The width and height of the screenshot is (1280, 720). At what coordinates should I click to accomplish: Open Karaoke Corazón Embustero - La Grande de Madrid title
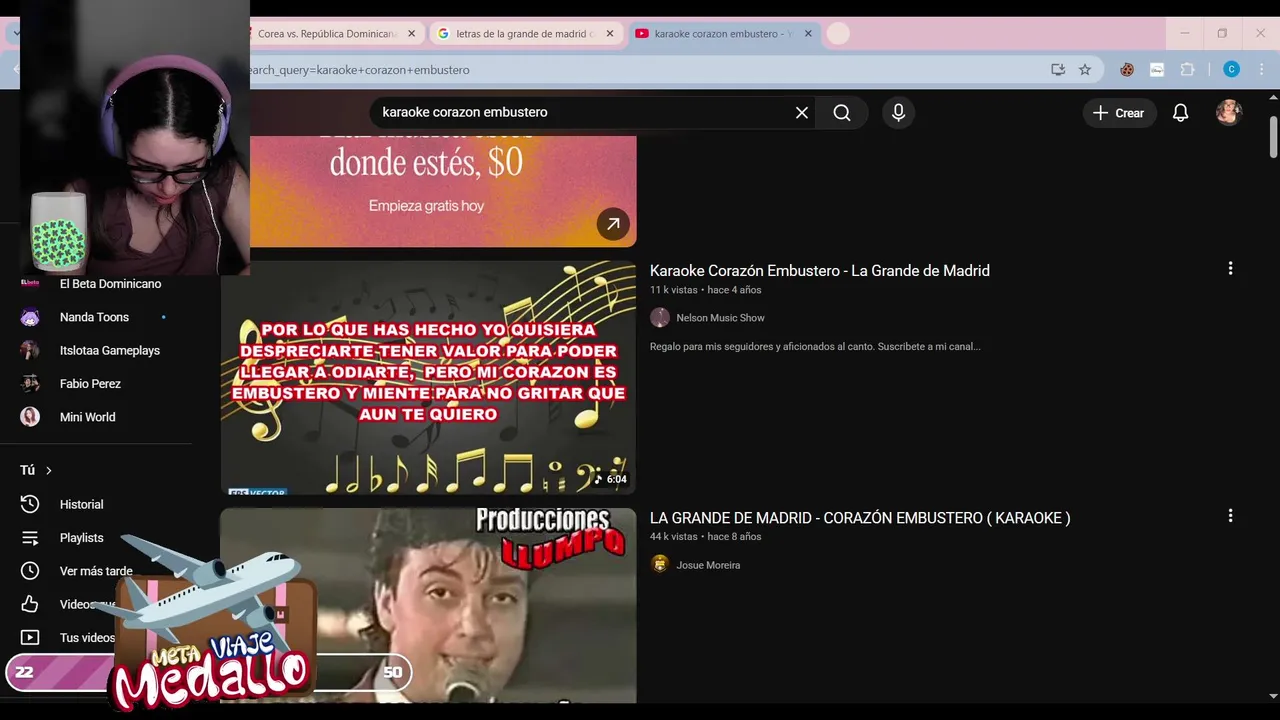(x=820, y=271)
